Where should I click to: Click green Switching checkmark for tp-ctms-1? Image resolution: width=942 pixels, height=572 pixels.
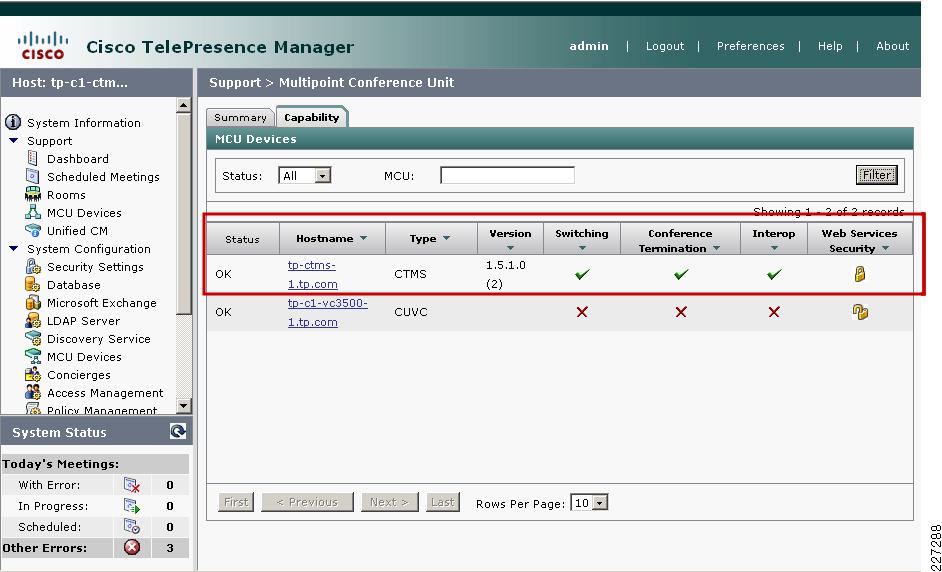point(582,275)
